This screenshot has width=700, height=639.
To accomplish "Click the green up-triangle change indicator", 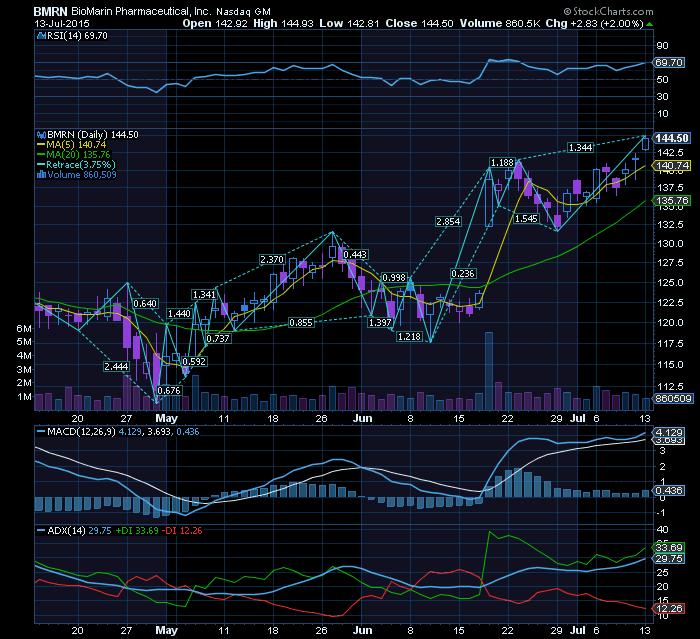I will pos(649,24).
